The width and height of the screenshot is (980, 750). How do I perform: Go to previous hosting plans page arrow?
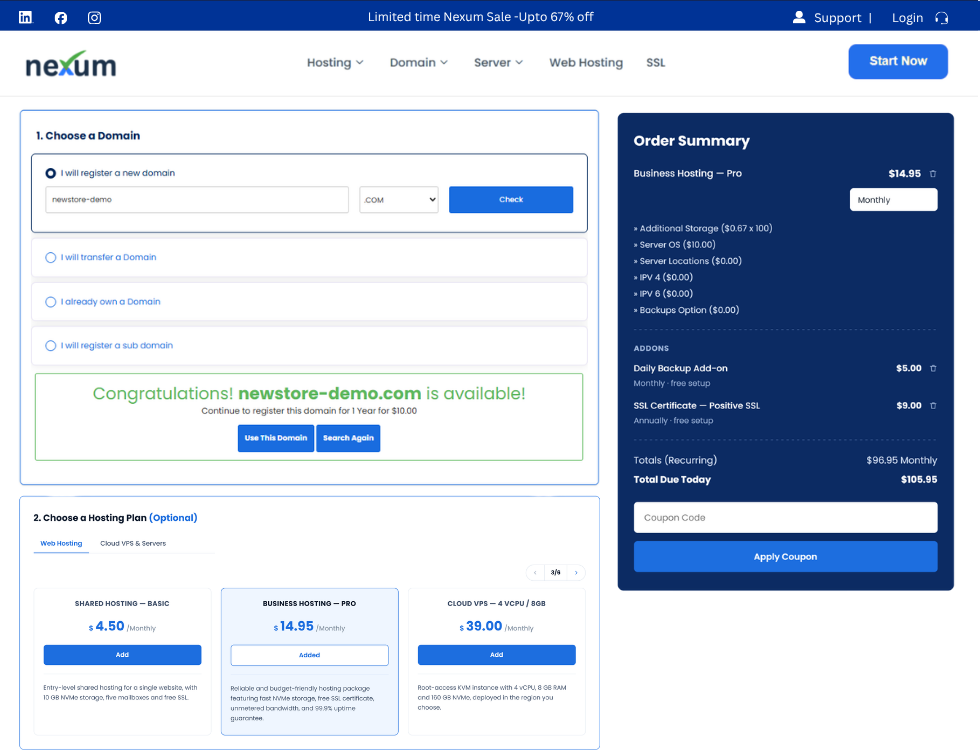[x=535, y=572]
